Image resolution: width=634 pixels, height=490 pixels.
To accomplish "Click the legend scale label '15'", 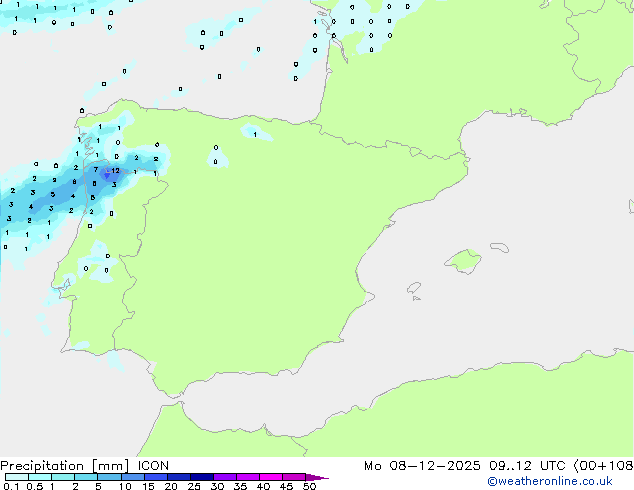I will point(148,486).
